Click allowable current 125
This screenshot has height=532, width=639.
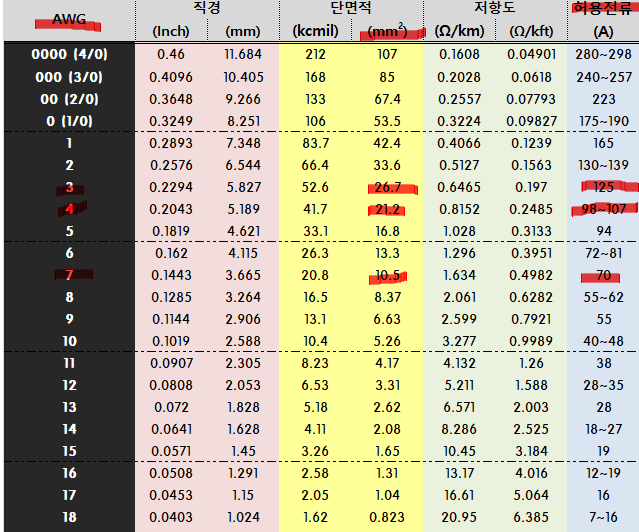tap(604, 187)
